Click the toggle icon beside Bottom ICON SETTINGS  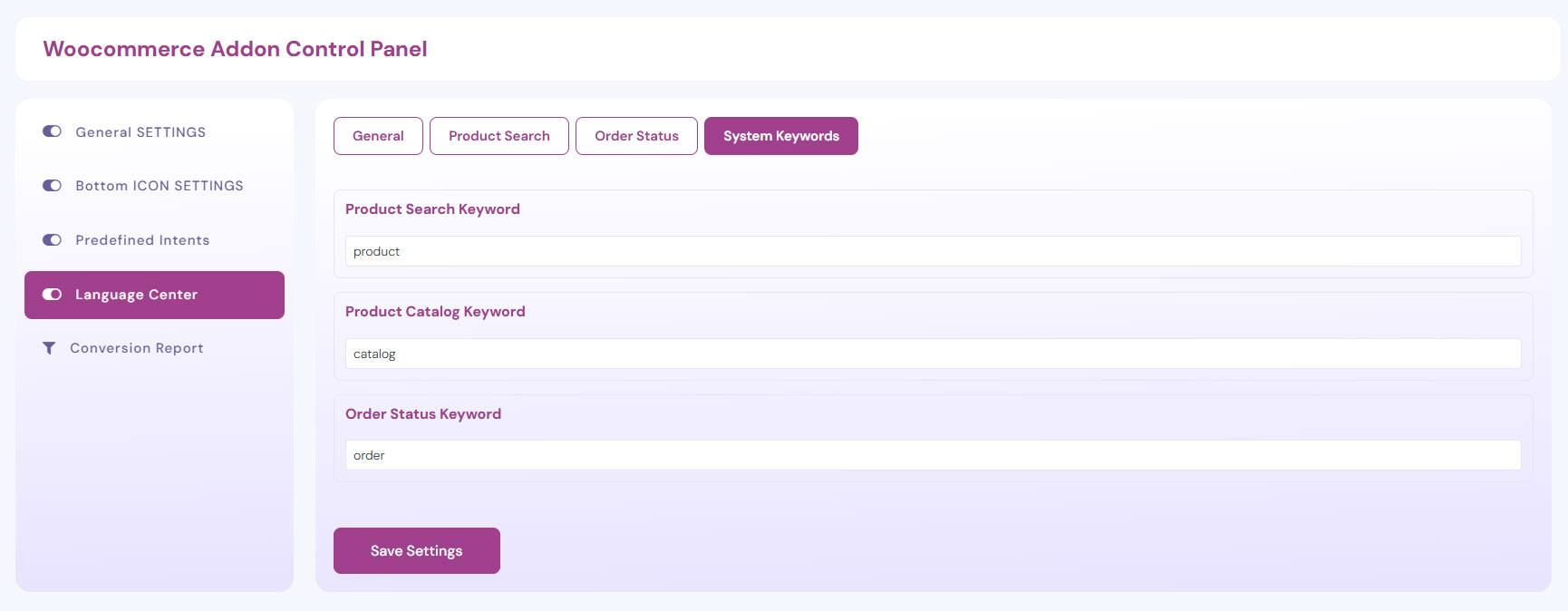click(x=52, y=186)
